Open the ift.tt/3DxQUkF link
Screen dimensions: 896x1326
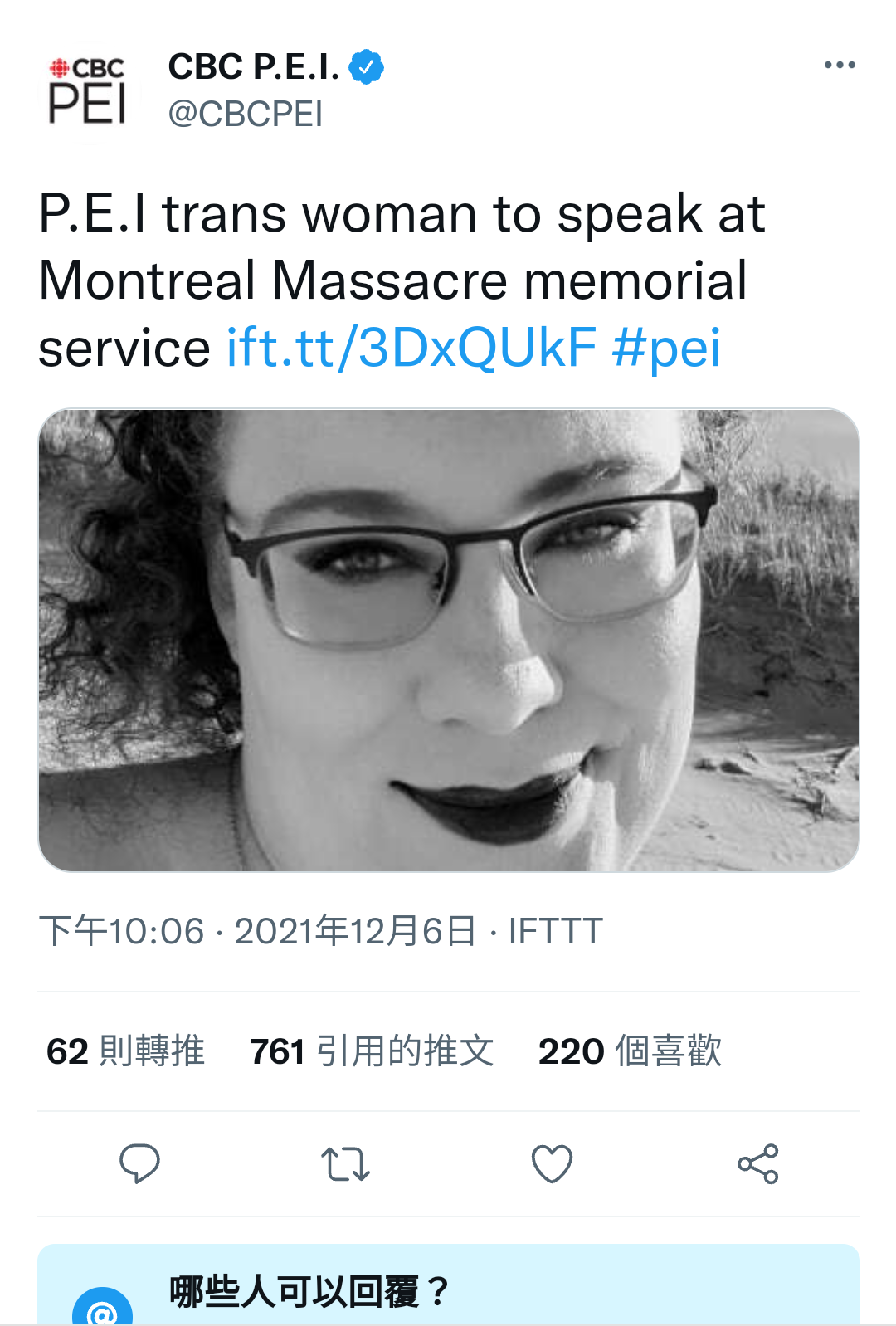[411, 347]
